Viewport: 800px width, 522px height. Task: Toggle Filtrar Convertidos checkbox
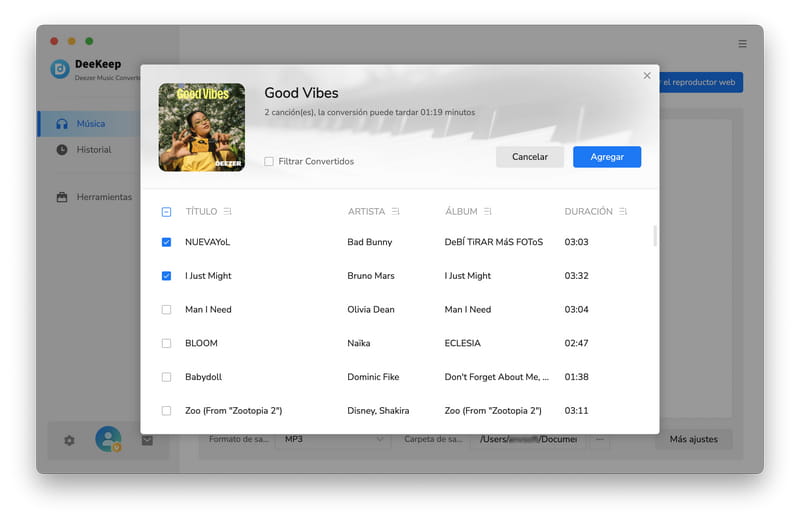269,162
